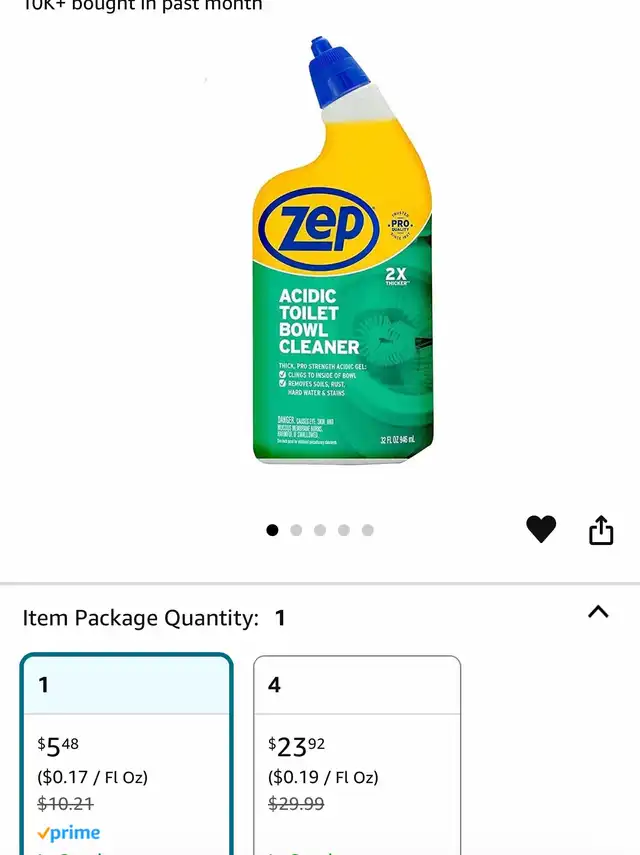Go to fifth image carousel dot

368,530
